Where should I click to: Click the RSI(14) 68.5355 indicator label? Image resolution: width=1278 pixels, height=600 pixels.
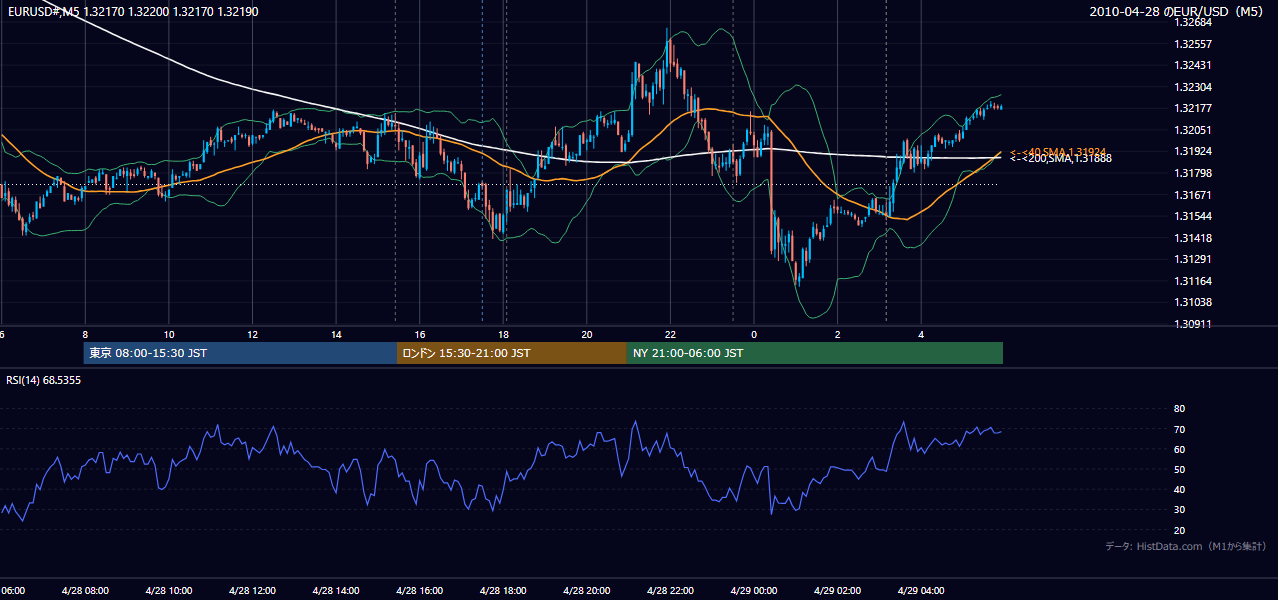44,380
